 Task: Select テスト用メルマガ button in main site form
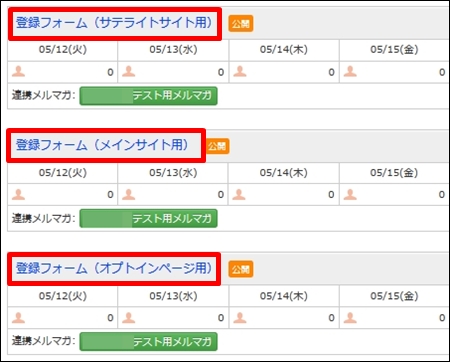149,218
